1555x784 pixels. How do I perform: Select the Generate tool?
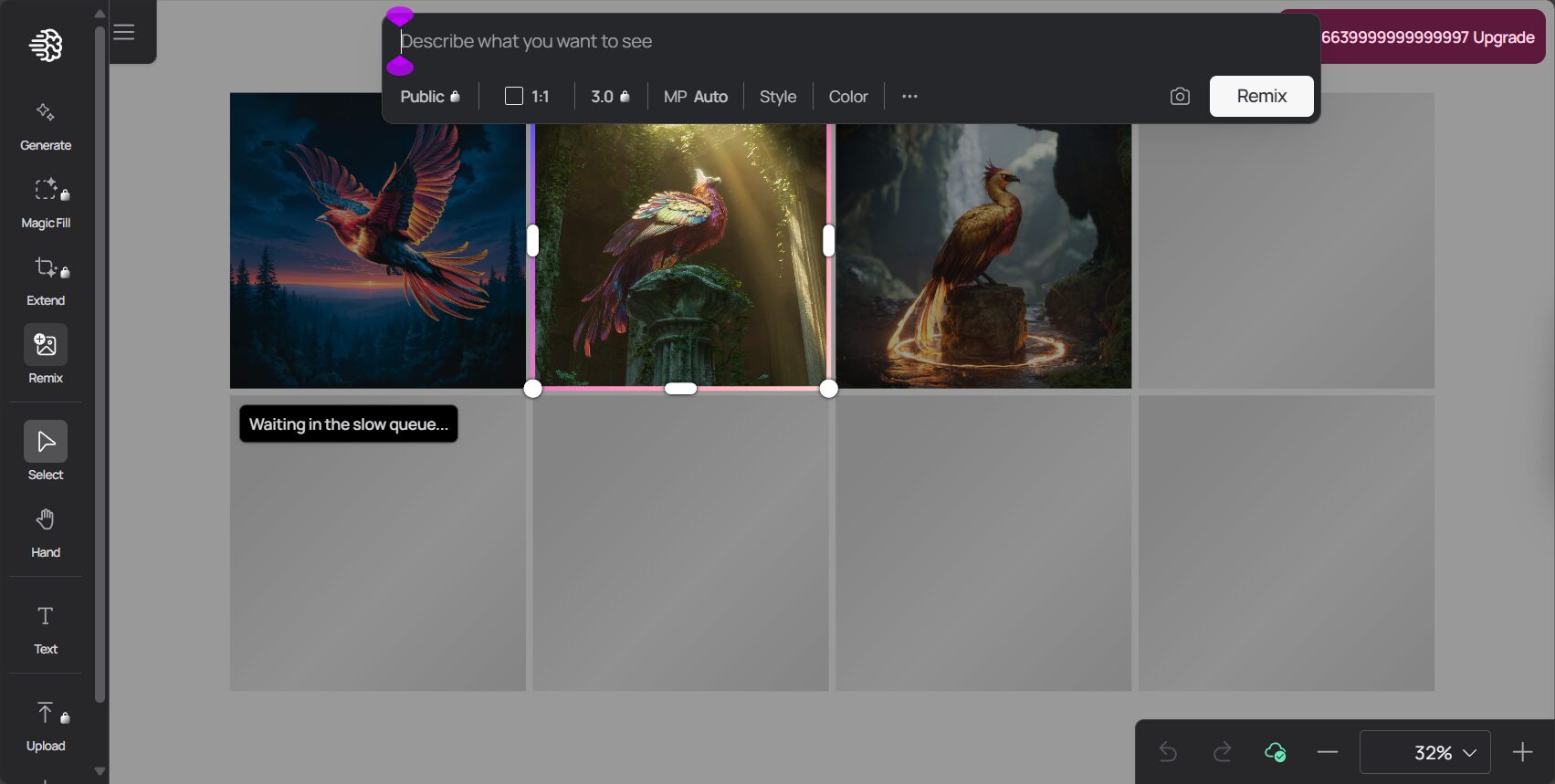[46, 126]
